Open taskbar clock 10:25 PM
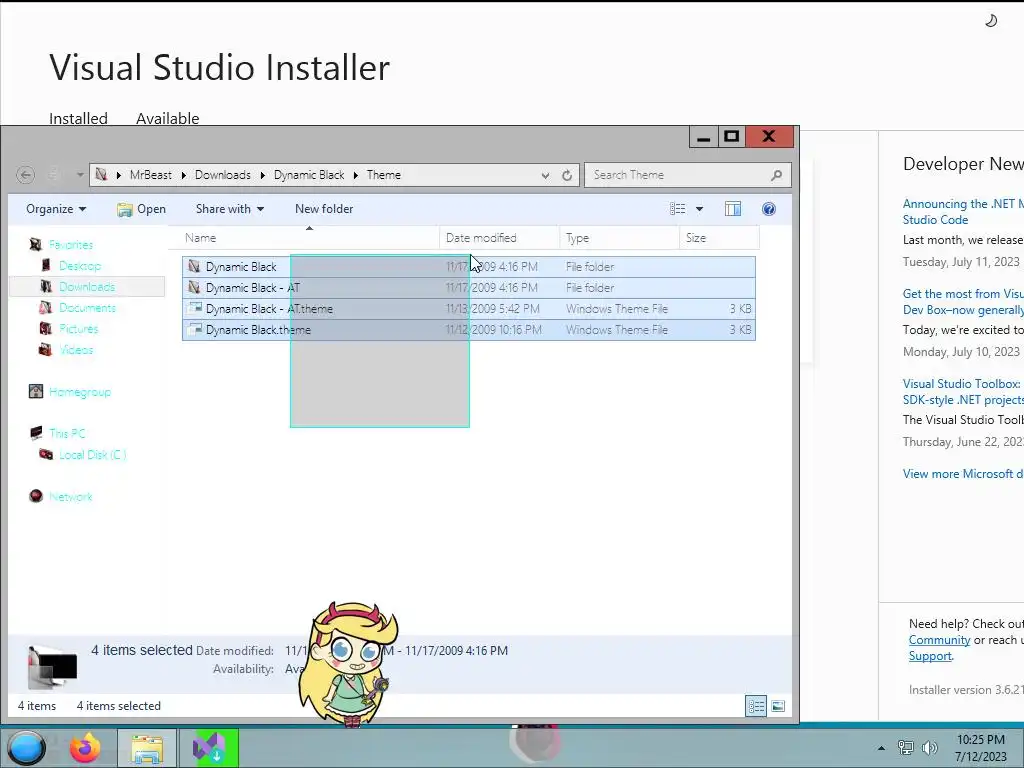The height and width of the screenshot is (768, 1024). click(x=981, y=748)
